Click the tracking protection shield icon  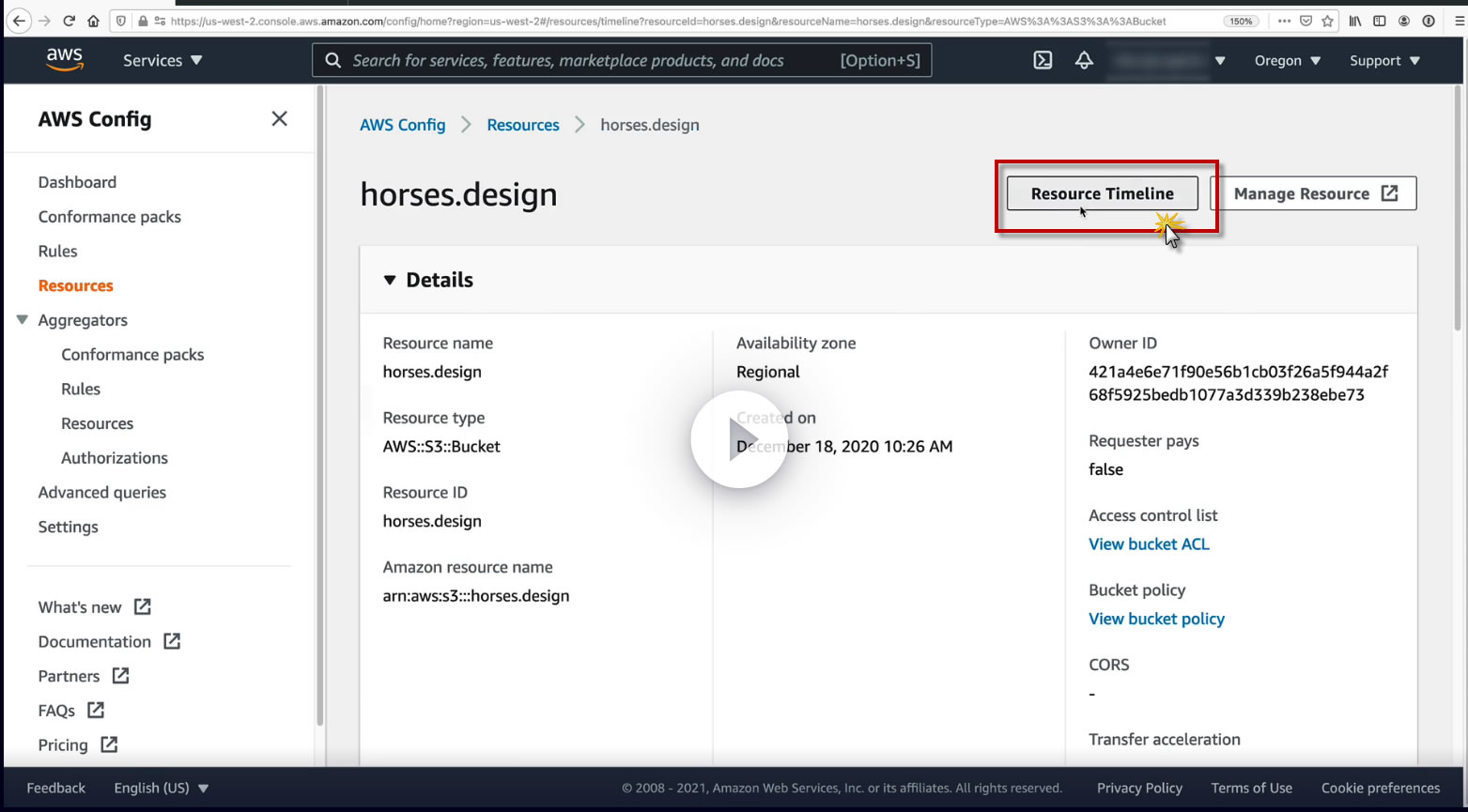pyautogui.click(x=121, y=21)
